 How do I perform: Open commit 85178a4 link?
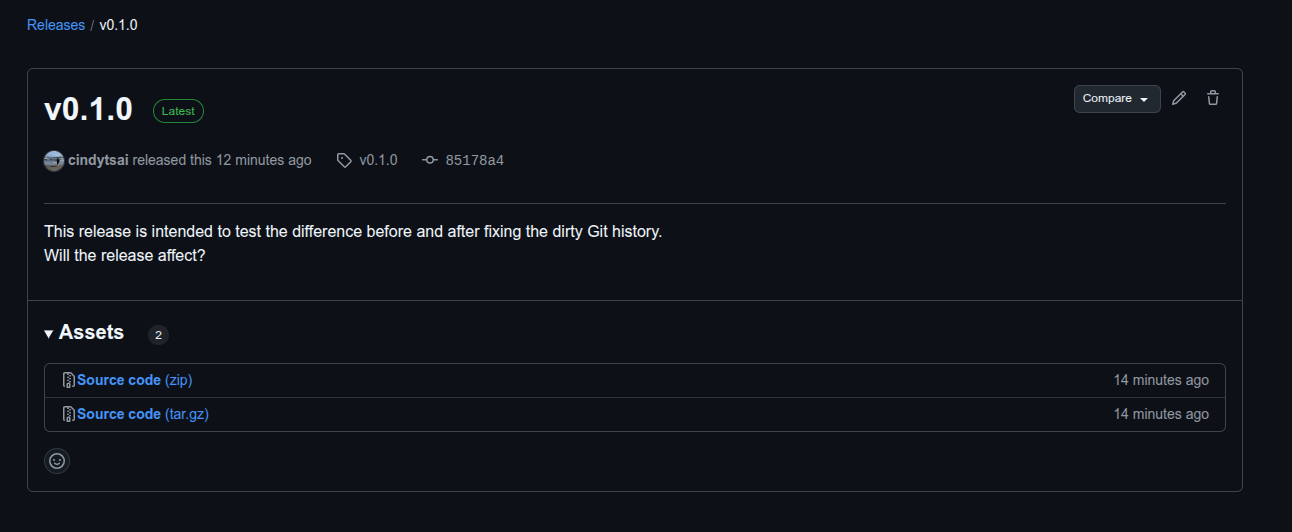474,160
